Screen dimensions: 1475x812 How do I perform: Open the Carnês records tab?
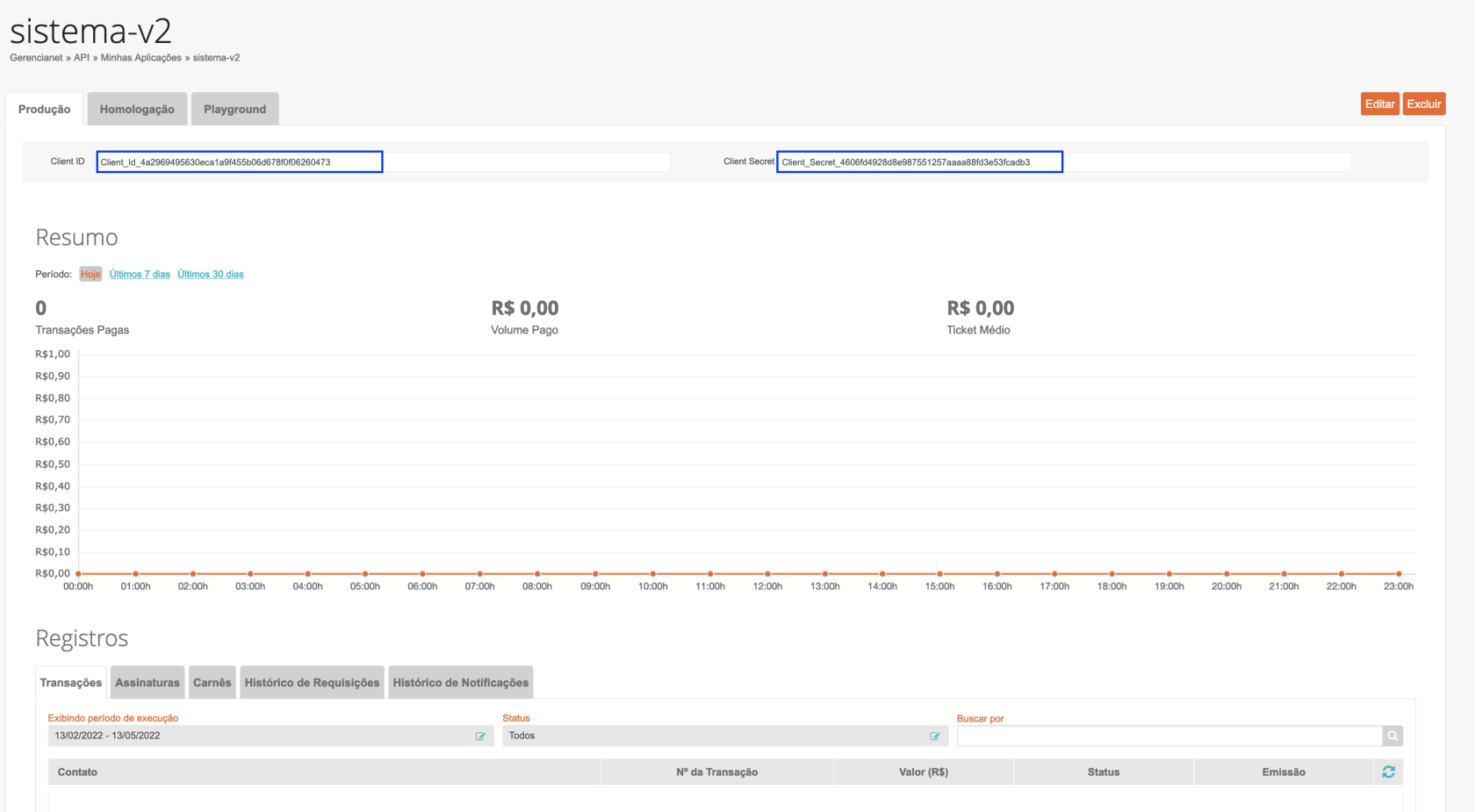click(x=212, y=682)
